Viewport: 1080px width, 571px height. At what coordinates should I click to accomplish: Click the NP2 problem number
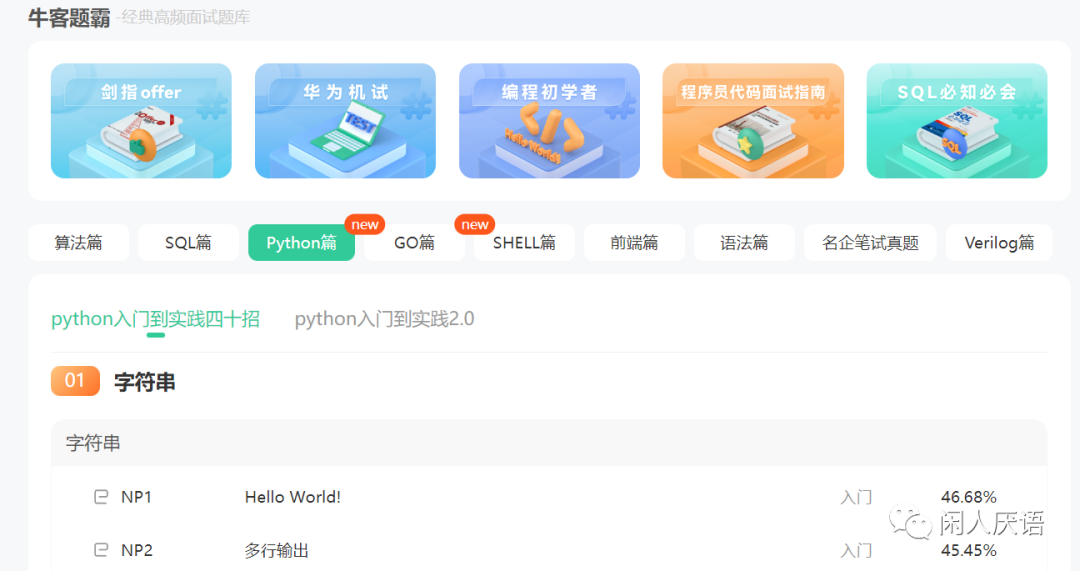coord(136,550)
